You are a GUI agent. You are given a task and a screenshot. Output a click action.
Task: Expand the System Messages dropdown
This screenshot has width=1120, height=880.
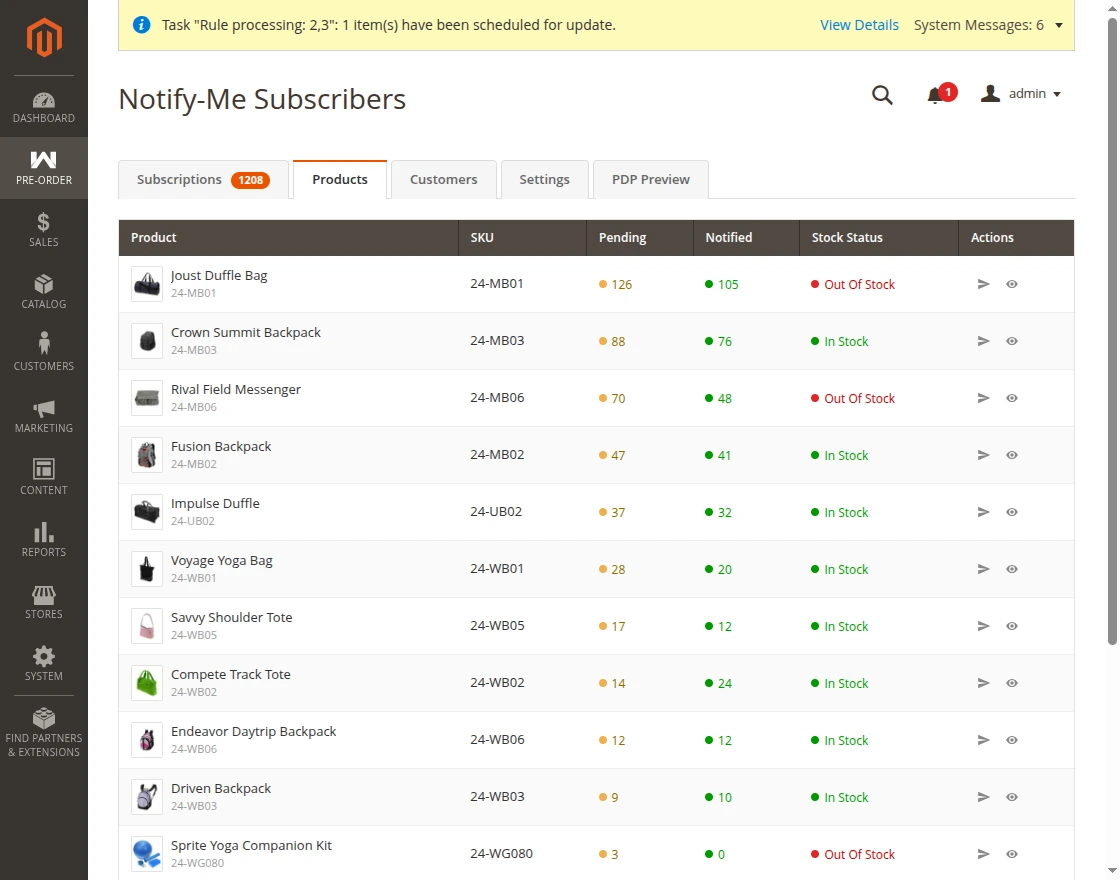click(x=988, y=25)
